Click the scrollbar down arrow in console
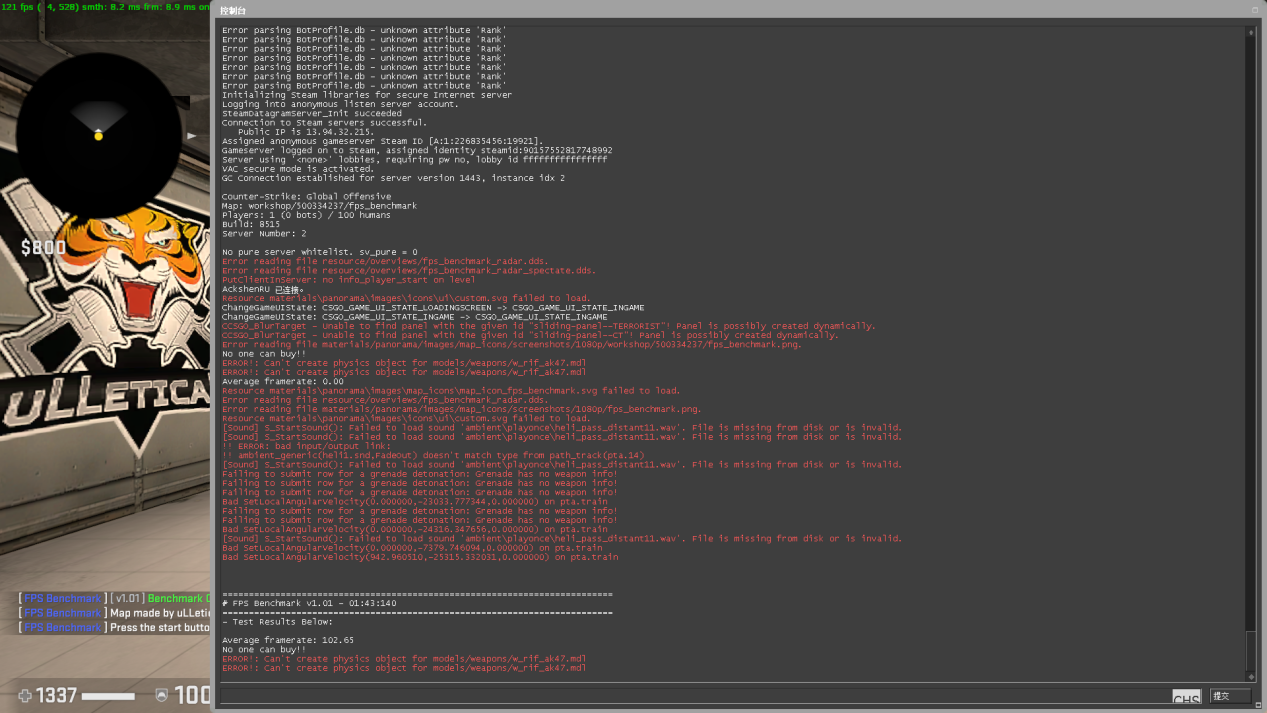Viewport: 1267px width, 713px height. tap(1250, 677)
